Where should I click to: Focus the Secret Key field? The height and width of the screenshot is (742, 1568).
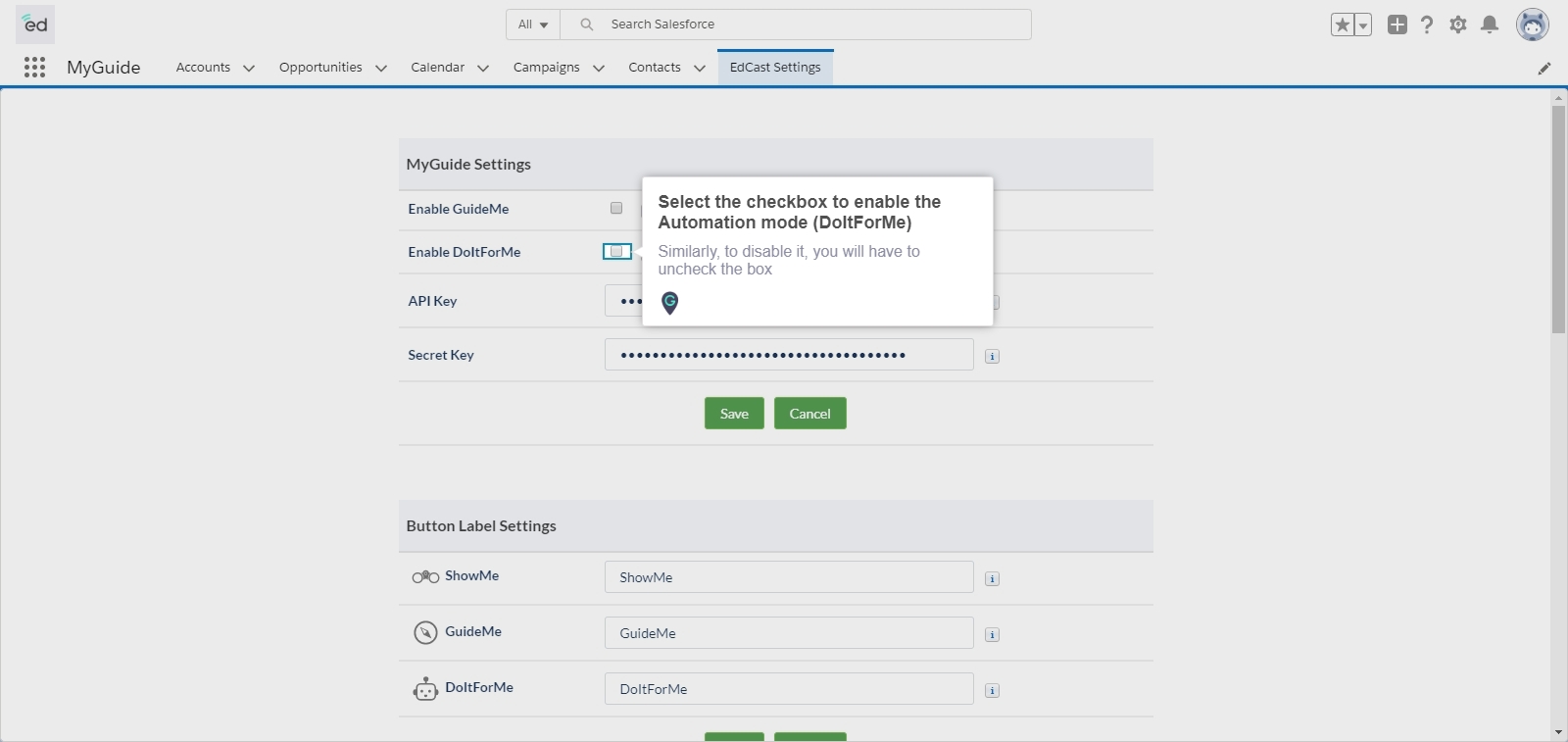click(789, 355)
